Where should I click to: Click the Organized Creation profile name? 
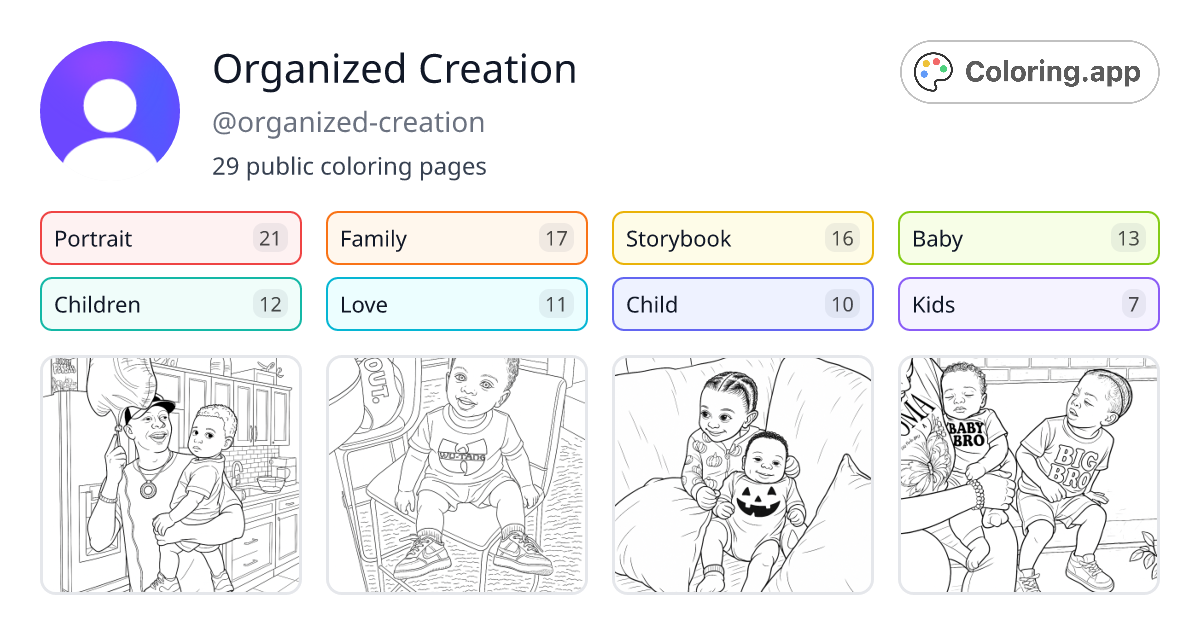(395, 70)
